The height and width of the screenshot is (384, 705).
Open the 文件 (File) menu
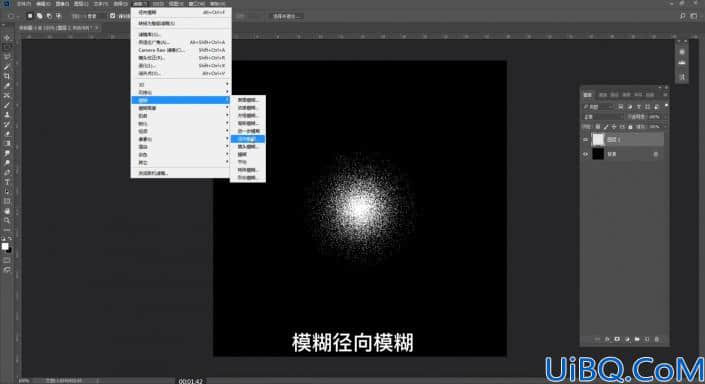point(24,4)
